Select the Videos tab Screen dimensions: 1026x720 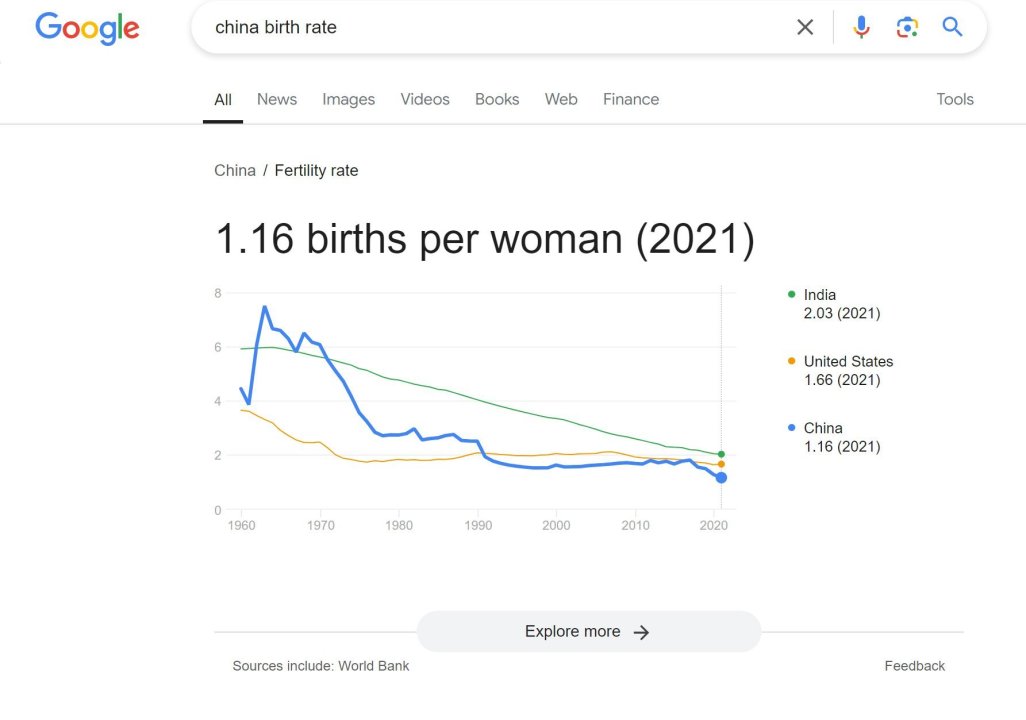tap(425, 99)
